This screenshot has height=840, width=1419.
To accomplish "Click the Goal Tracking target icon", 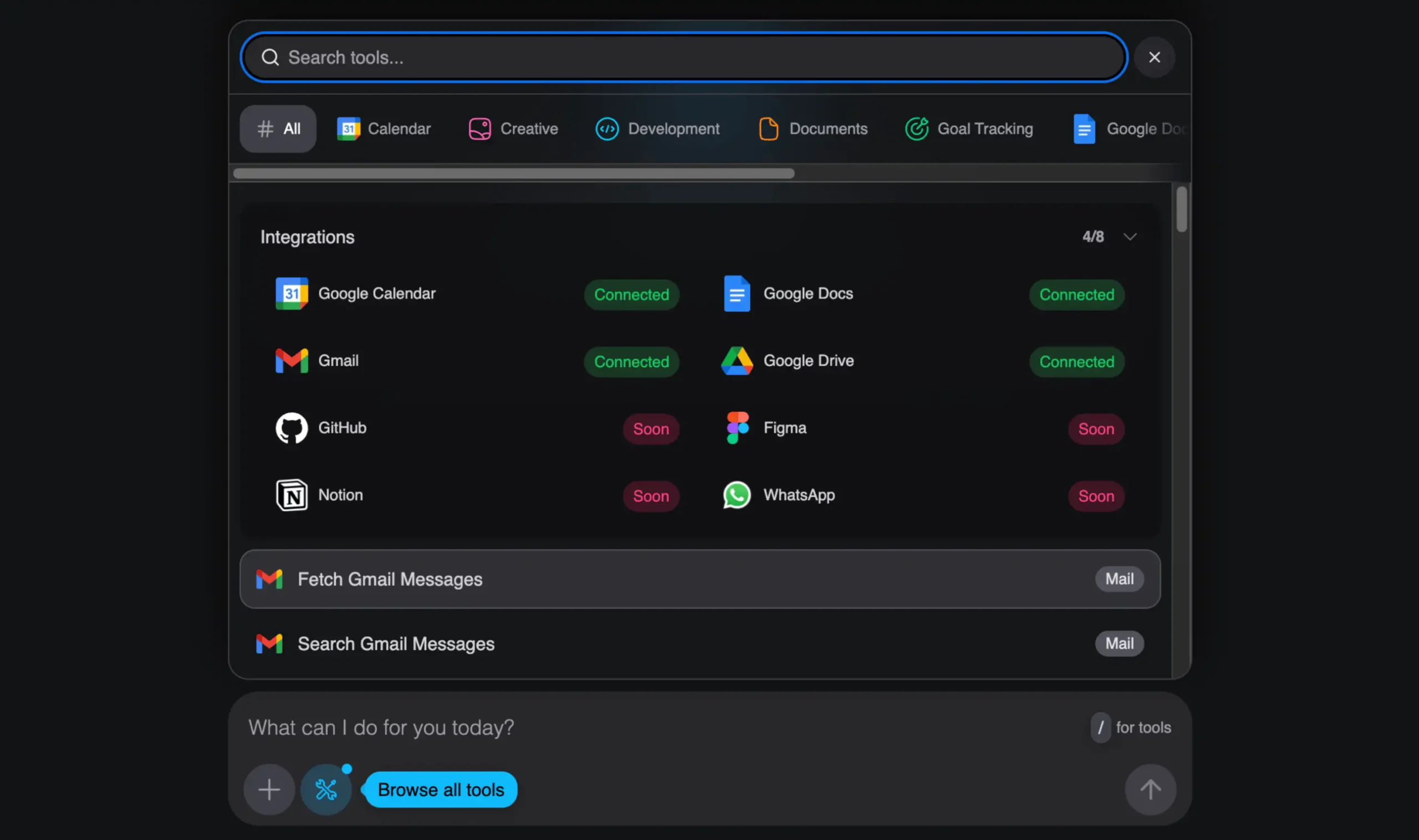I will click(916, 129).
